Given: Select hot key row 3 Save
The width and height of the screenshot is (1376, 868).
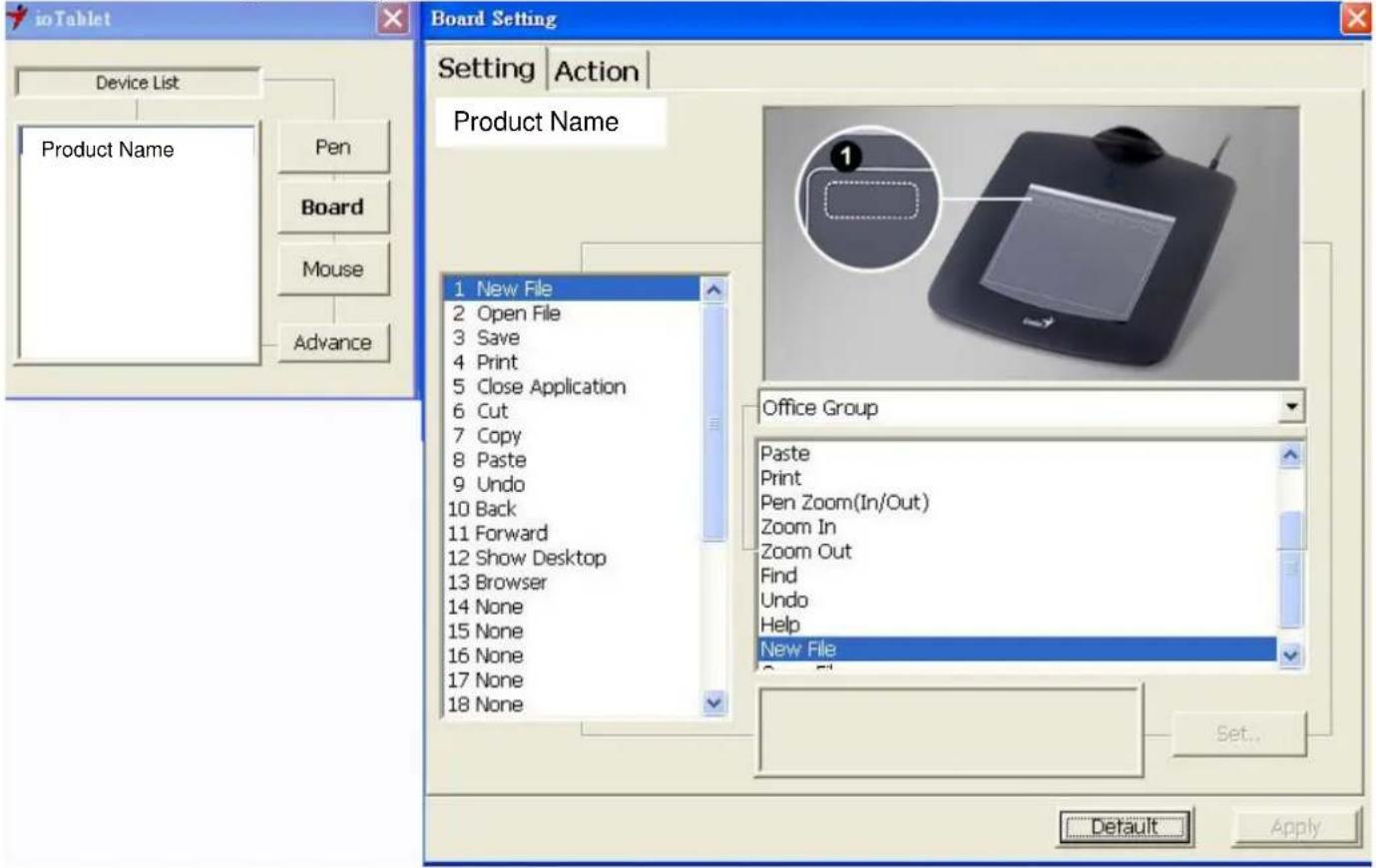Looking at the screenshot, I should pos(573,337).
